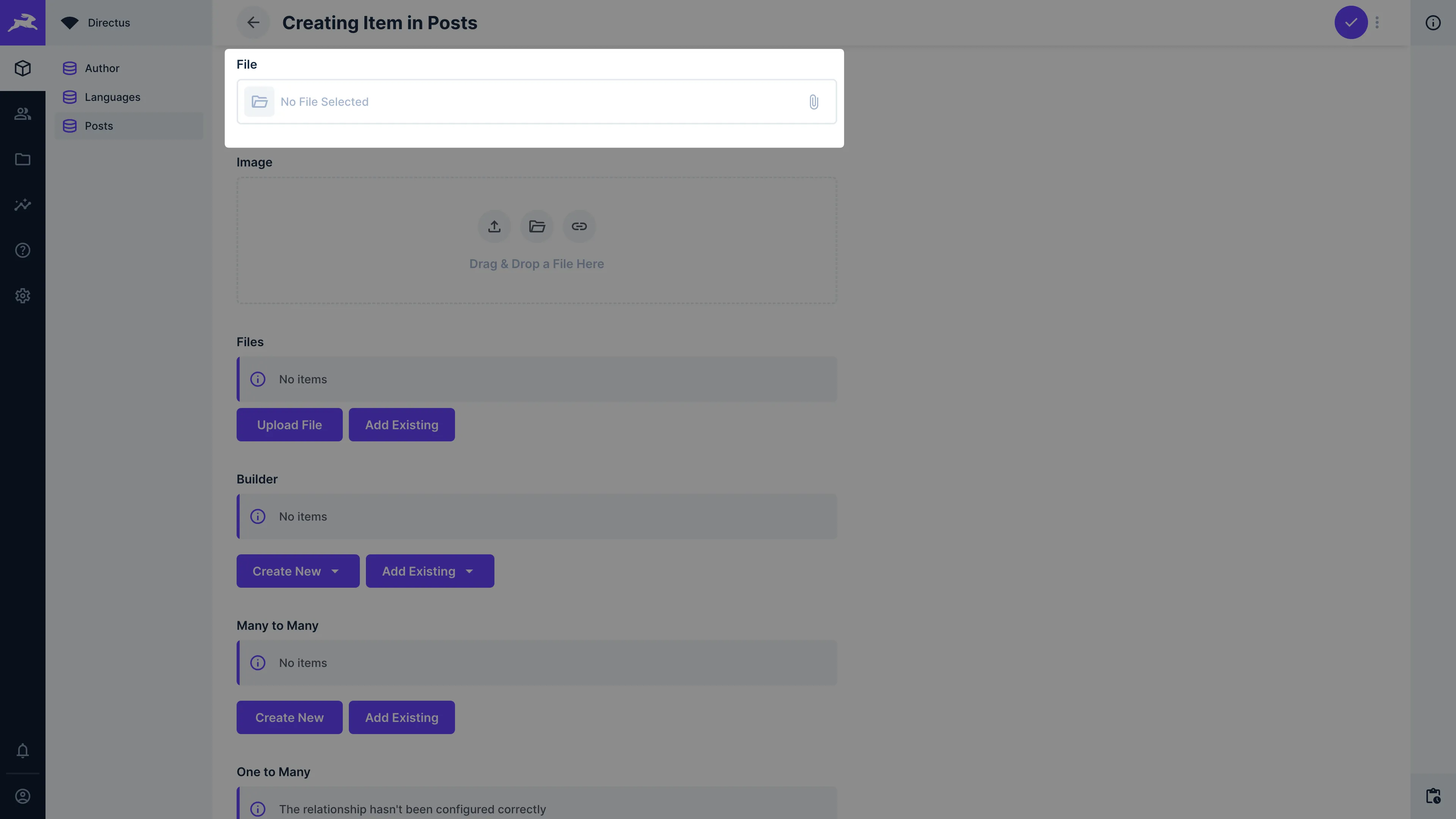Open the Content module in the sidebar

click(23, 68)
